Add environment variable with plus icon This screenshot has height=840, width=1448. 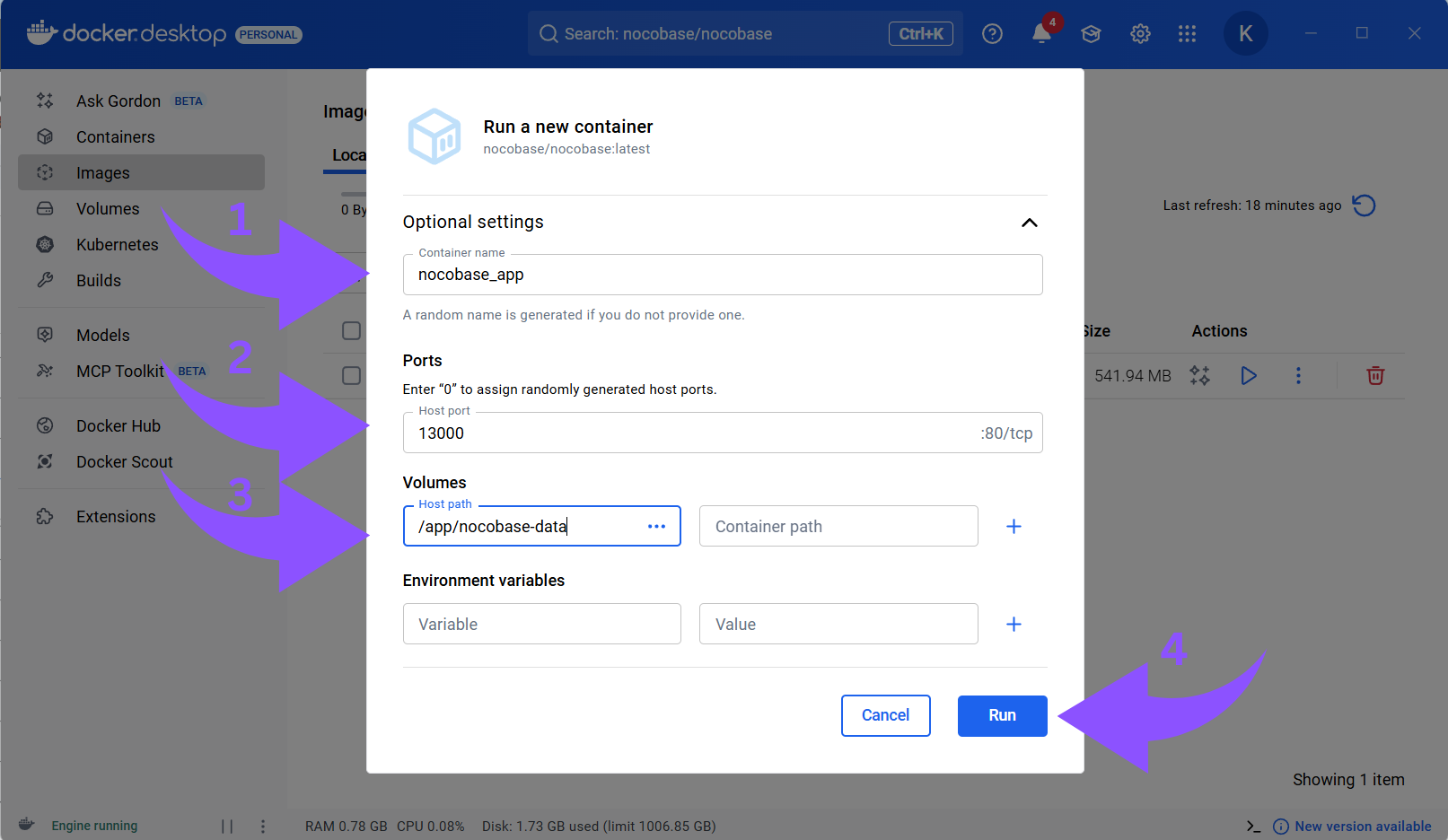(x=1014, y=625)
